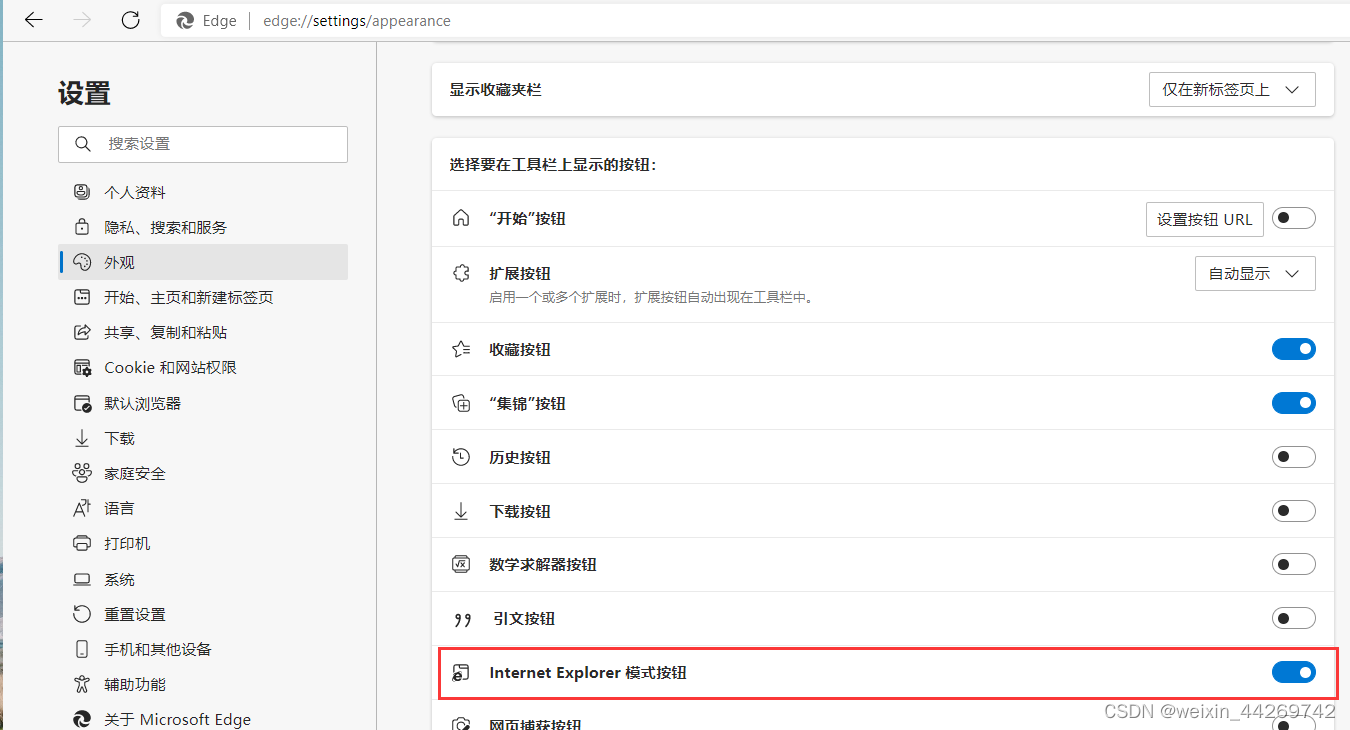The image size is (1350, 730).
Task: Click the download arrow icon in sidebar for 下载
Action: 81,438
